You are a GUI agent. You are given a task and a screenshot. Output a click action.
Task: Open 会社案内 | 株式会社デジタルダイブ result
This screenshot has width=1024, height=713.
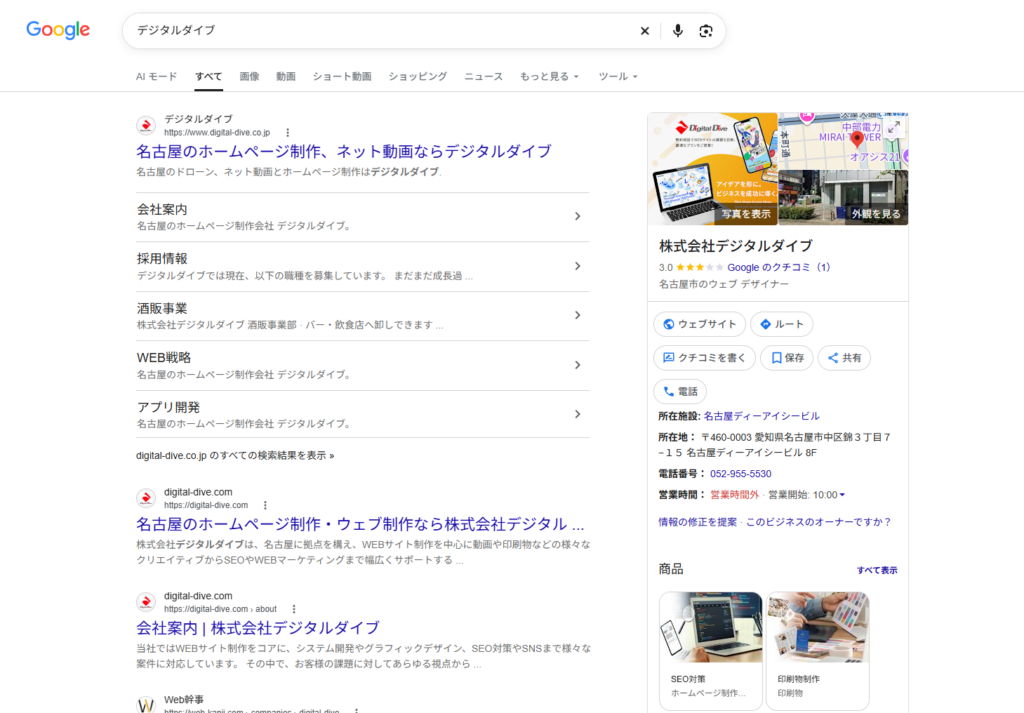257,628
